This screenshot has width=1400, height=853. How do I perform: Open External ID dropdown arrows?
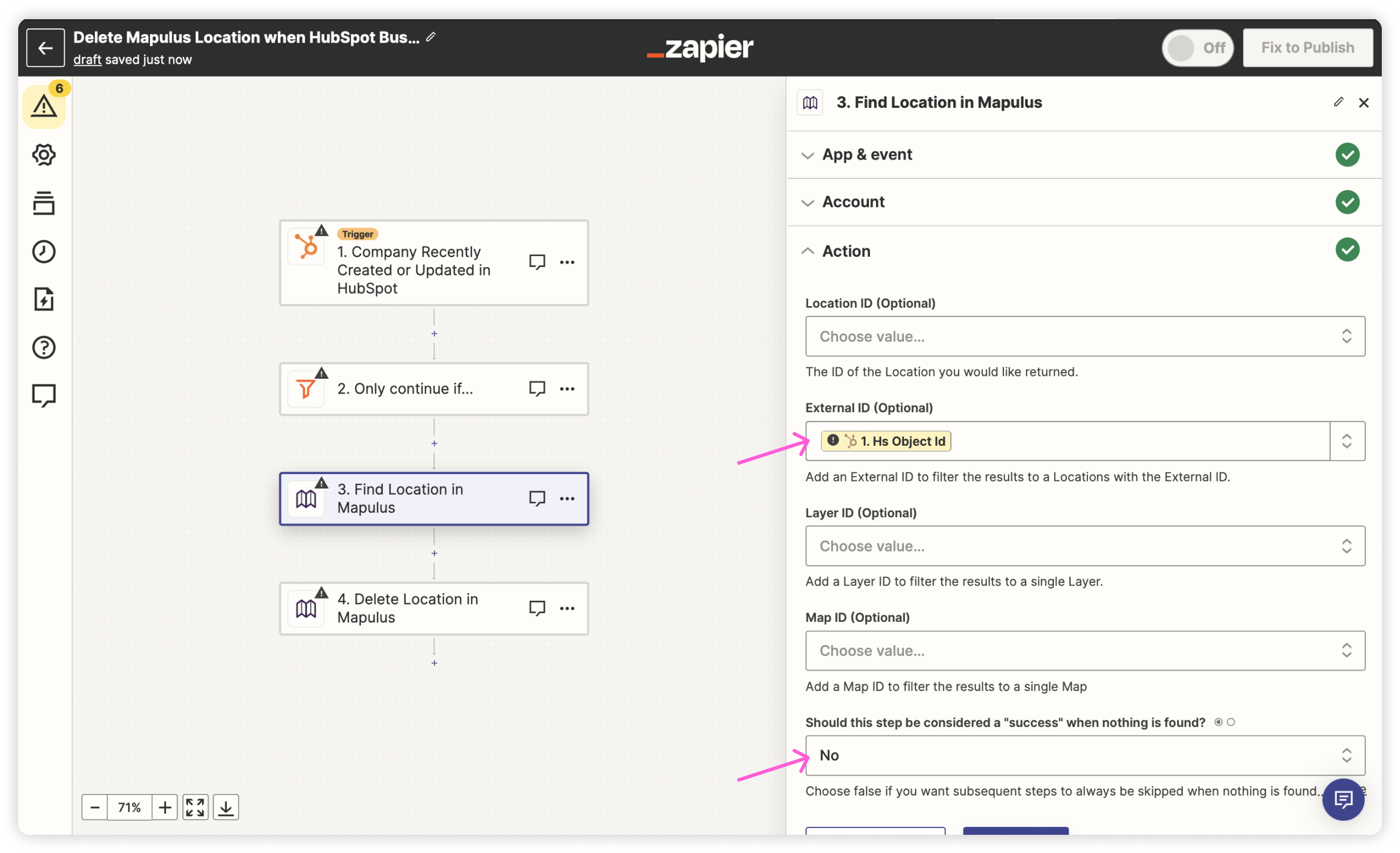click(x=1347, y=441)
